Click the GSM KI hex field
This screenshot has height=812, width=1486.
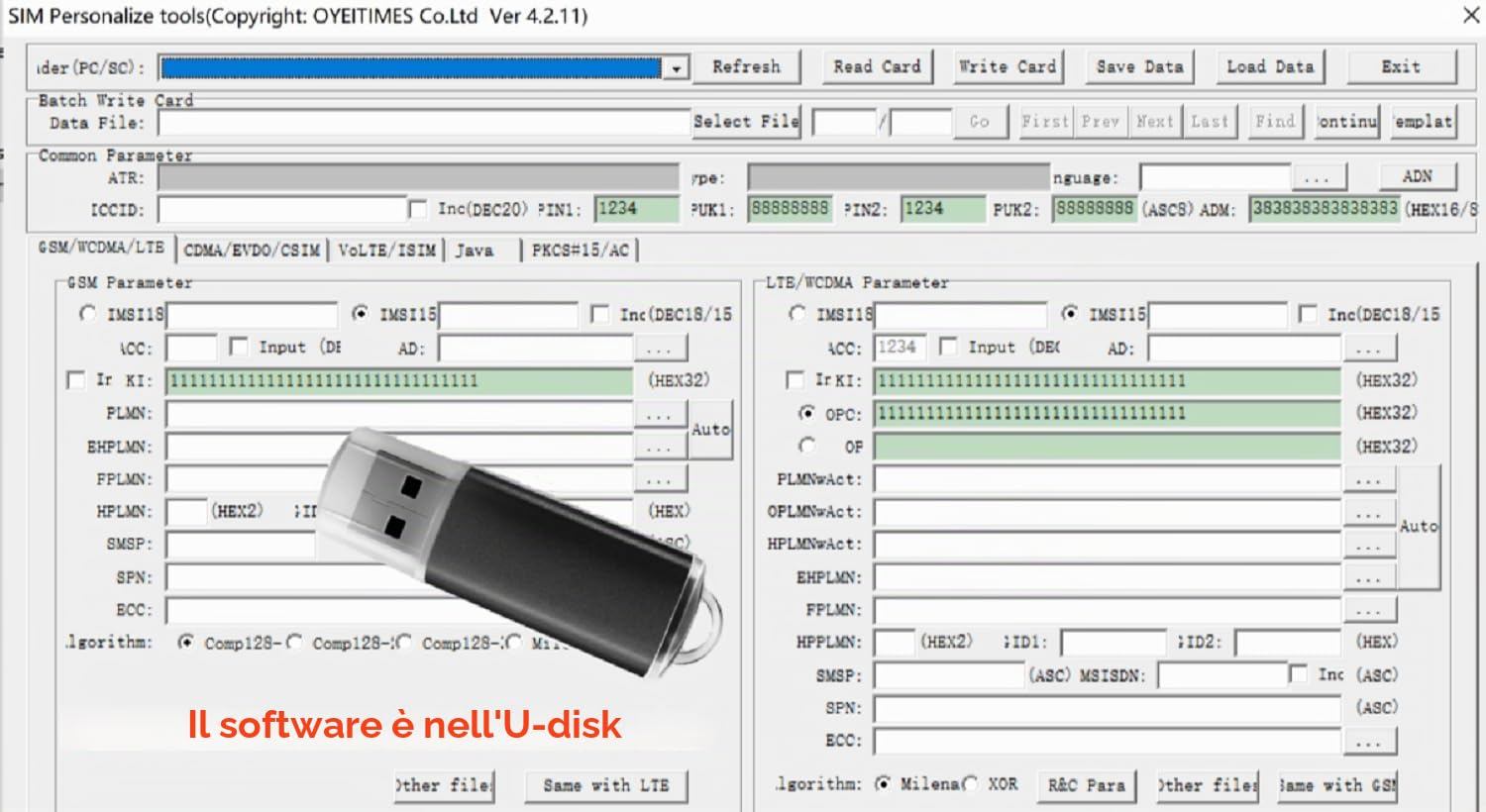click(399, 381)
